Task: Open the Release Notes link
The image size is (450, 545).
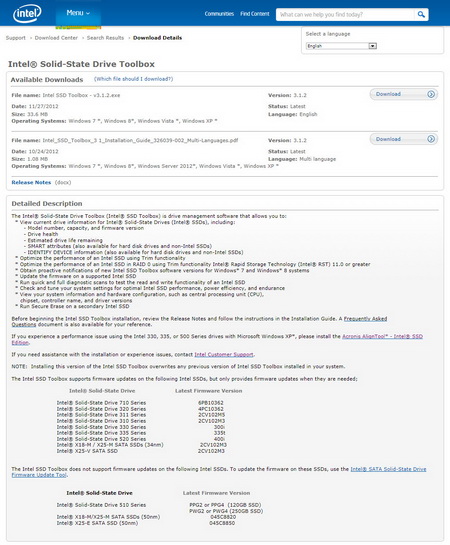Action: pos(31,182)
